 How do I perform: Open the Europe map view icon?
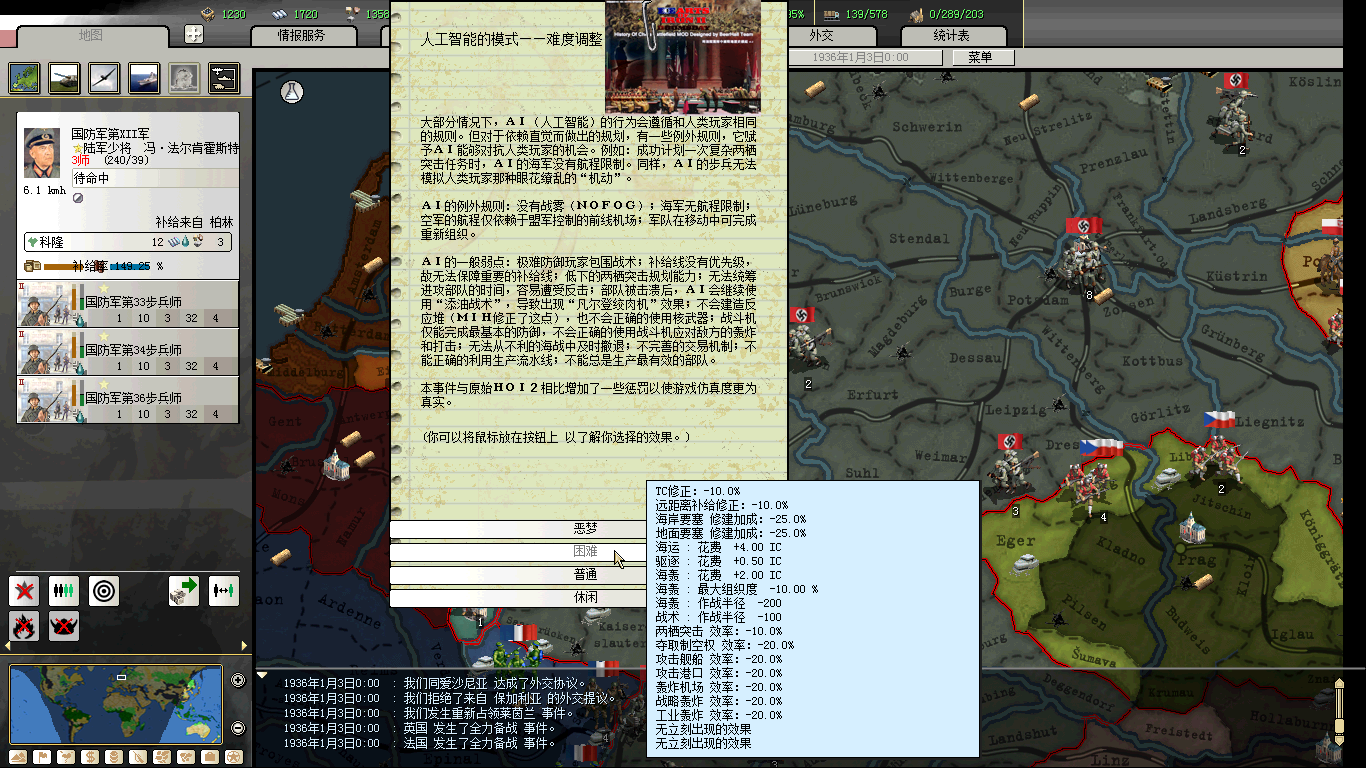24,77
